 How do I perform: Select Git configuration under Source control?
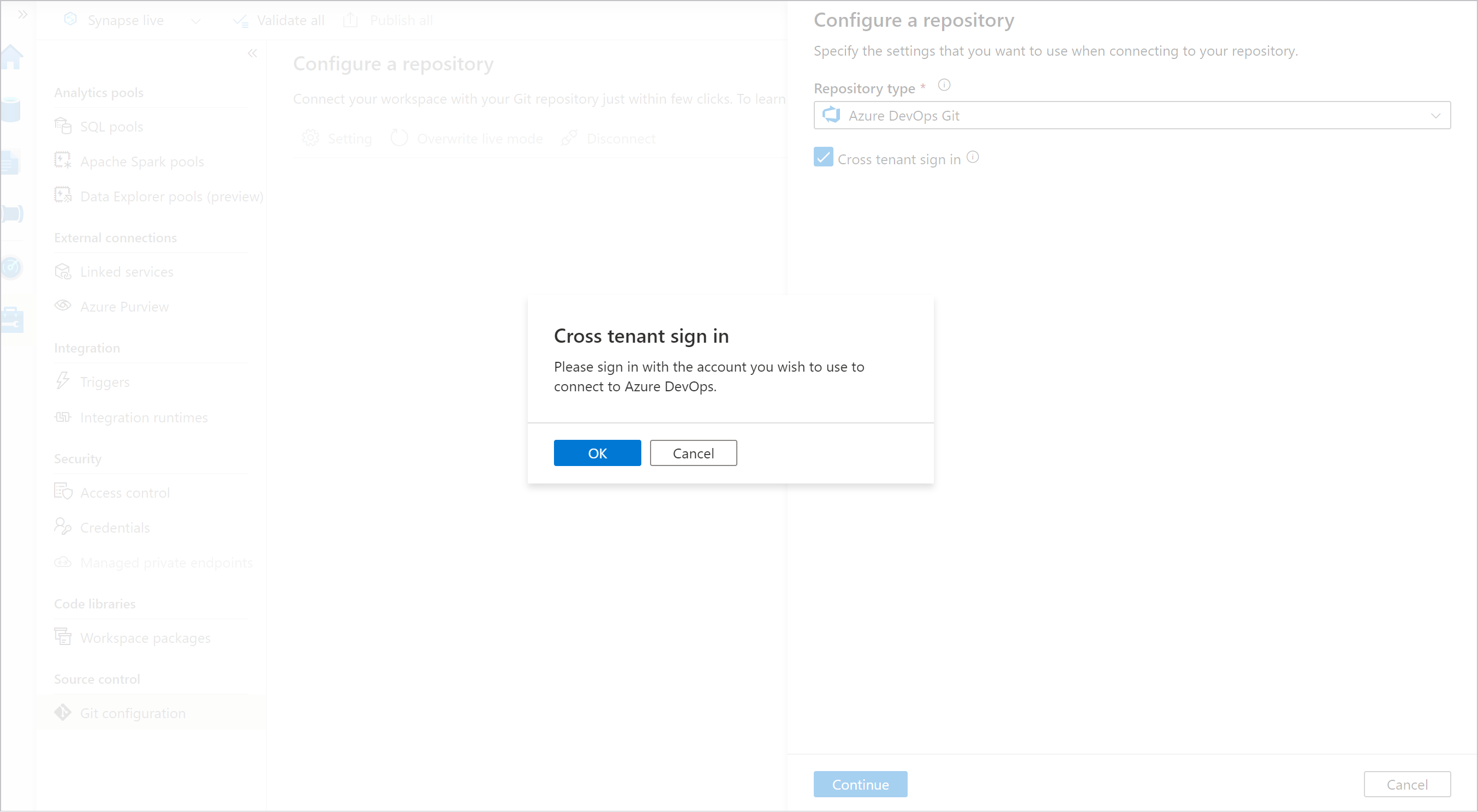tap(132, 713)
